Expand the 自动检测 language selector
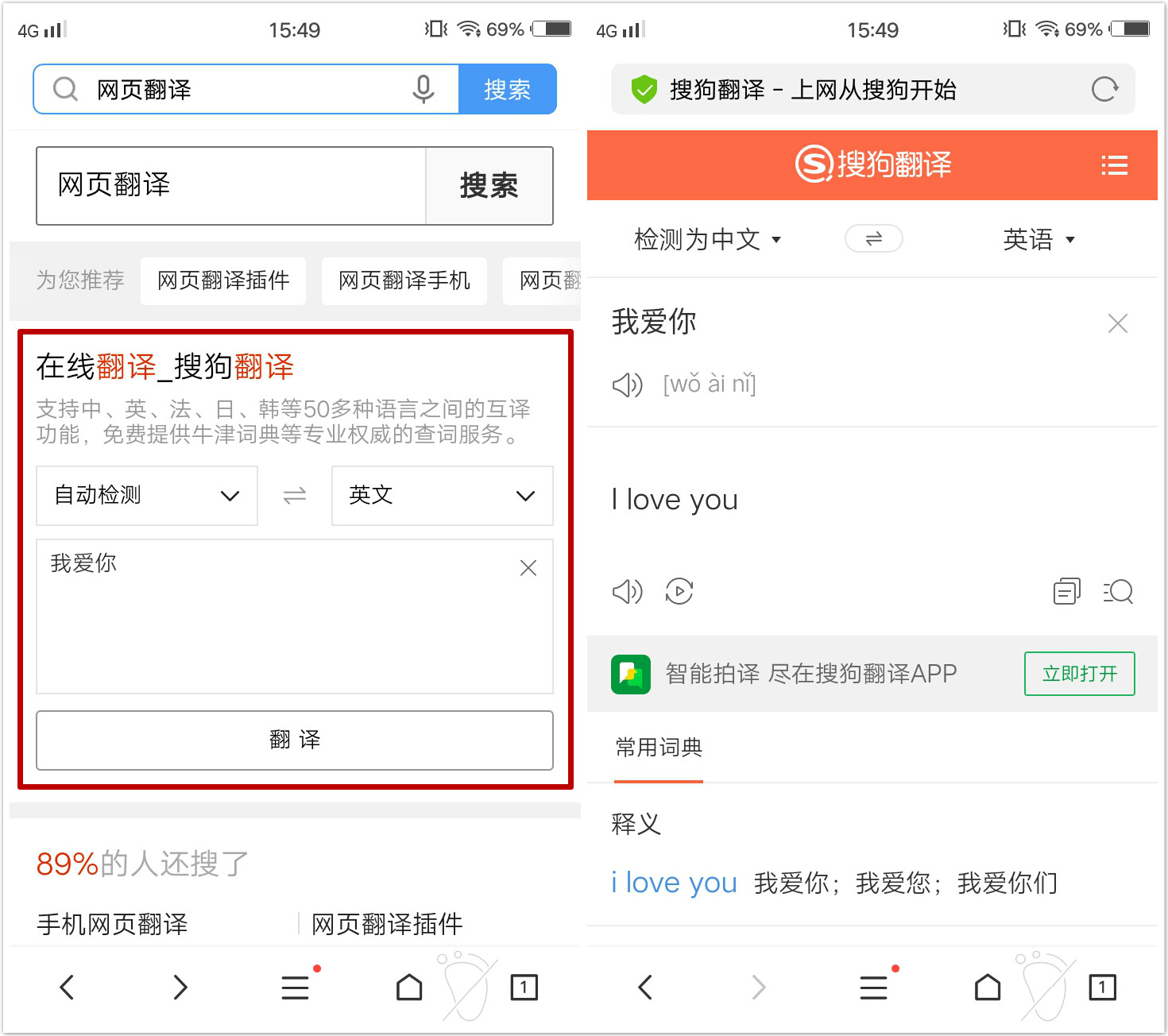Image resolution: width=1168 pixels, height=1036 pixels. pyautogui.click(x=146, y=495)
